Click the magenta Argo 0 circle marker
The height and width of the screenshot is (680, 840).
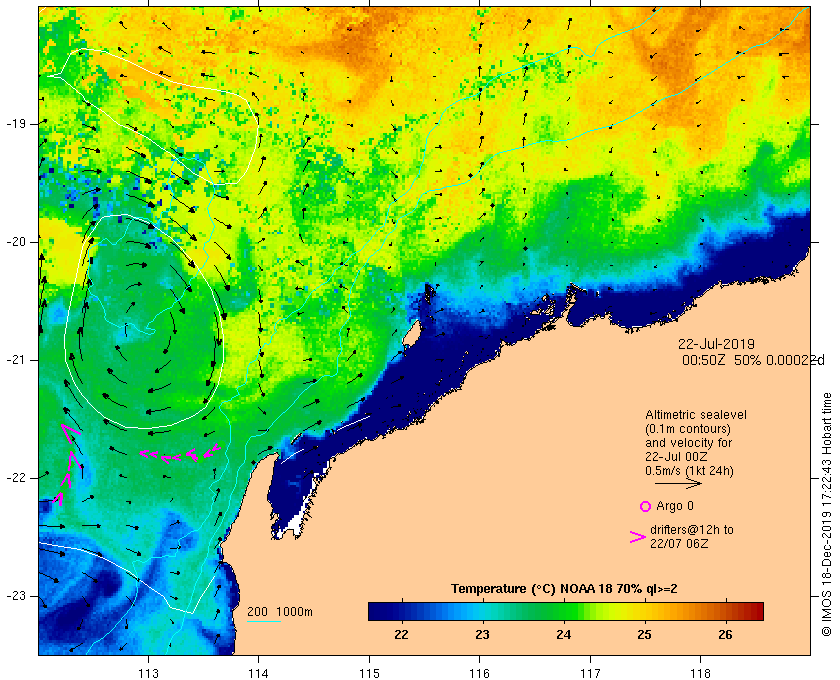pyautogui.click(x=645, y=506)
